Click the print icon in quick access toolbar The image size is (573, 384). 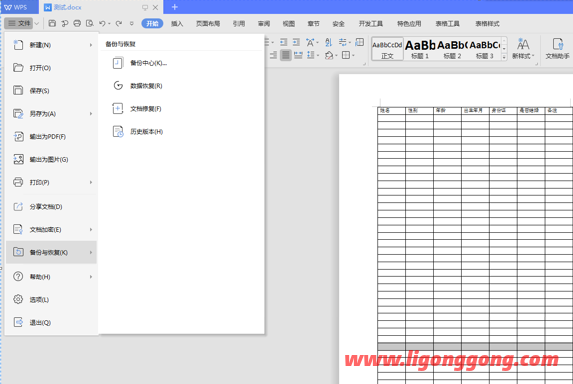[x=77, y=23]
